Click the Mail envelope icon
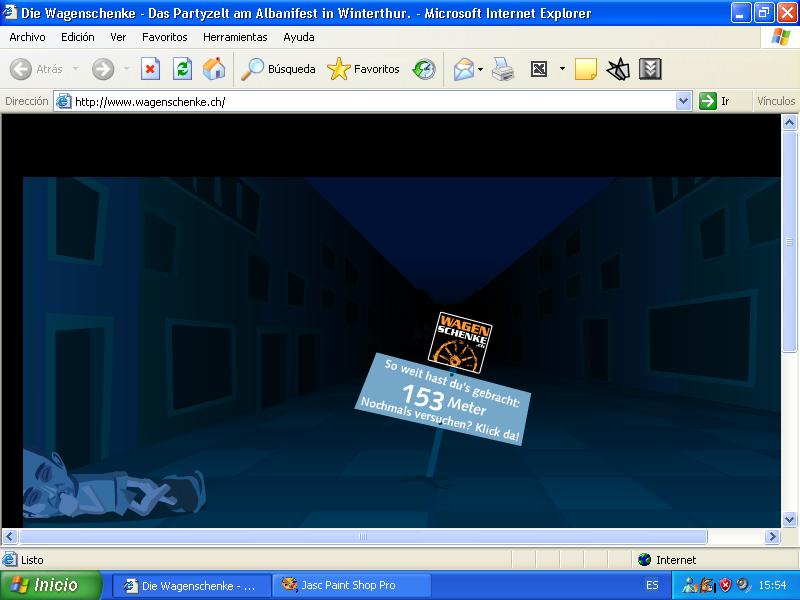This screenshot has width=800, height=600. [463, 69]
